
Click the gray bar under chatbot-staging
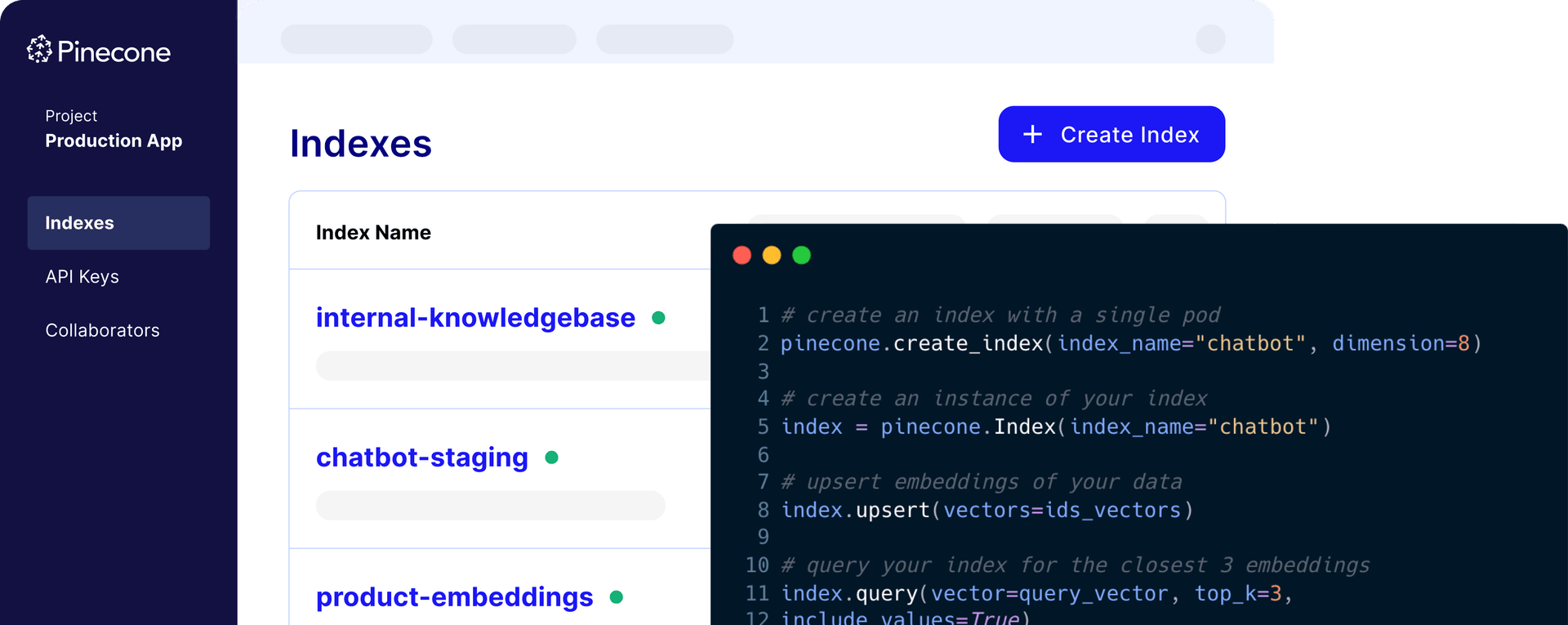pos(490,506)
